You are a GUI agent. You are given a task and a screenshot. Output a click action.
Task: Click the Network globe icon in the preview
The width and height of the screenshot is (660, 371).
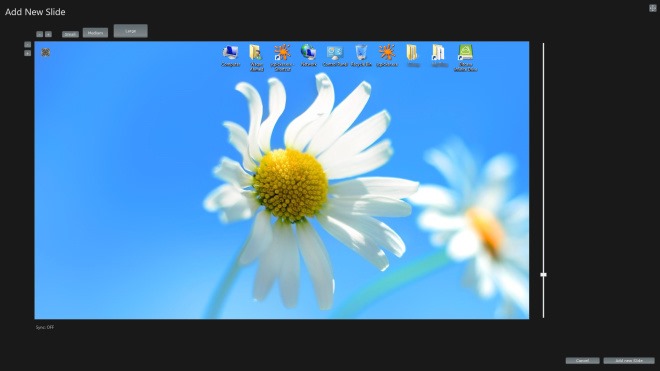(x=309, y=52)
